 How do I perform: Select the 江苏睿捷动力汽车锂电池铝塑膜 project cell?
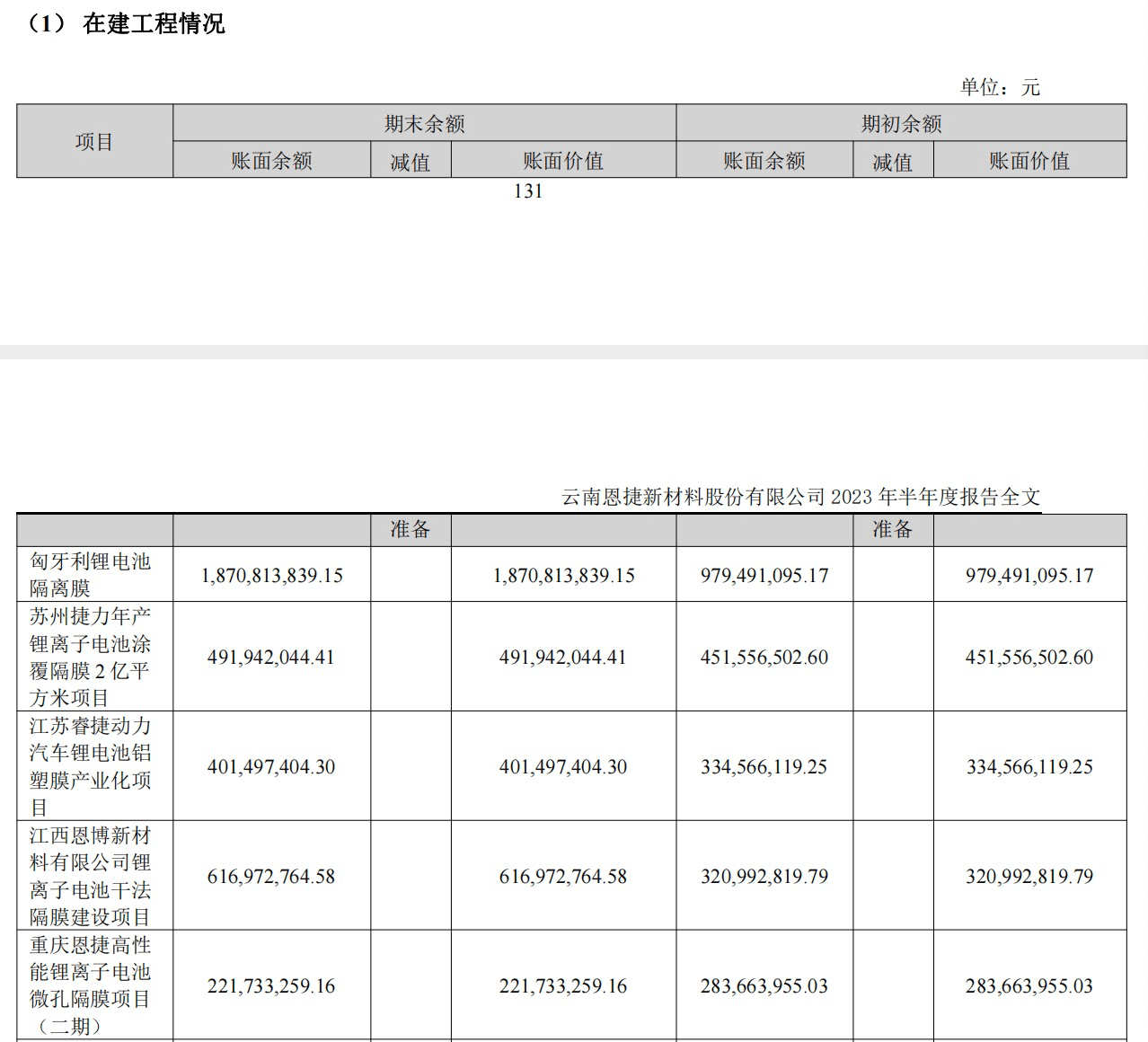(90, 766)
